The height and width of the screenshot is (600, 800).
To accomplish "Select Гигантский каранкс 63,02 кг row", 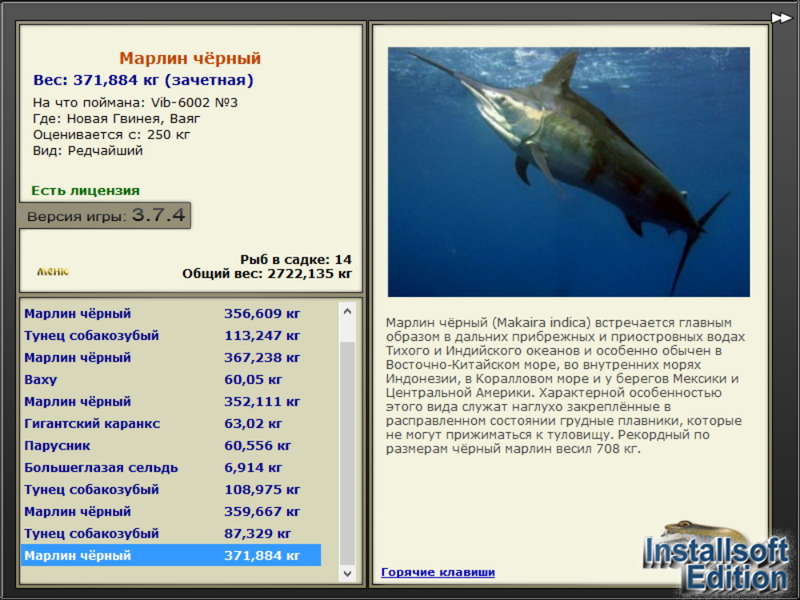I will click(171, 423).
